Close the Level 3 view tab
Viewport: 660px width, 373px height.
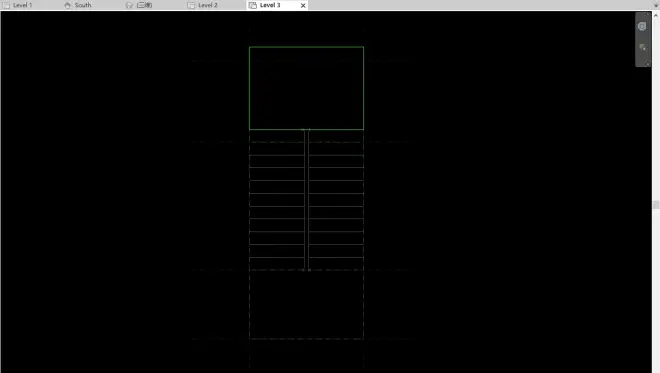pos(303,5)
